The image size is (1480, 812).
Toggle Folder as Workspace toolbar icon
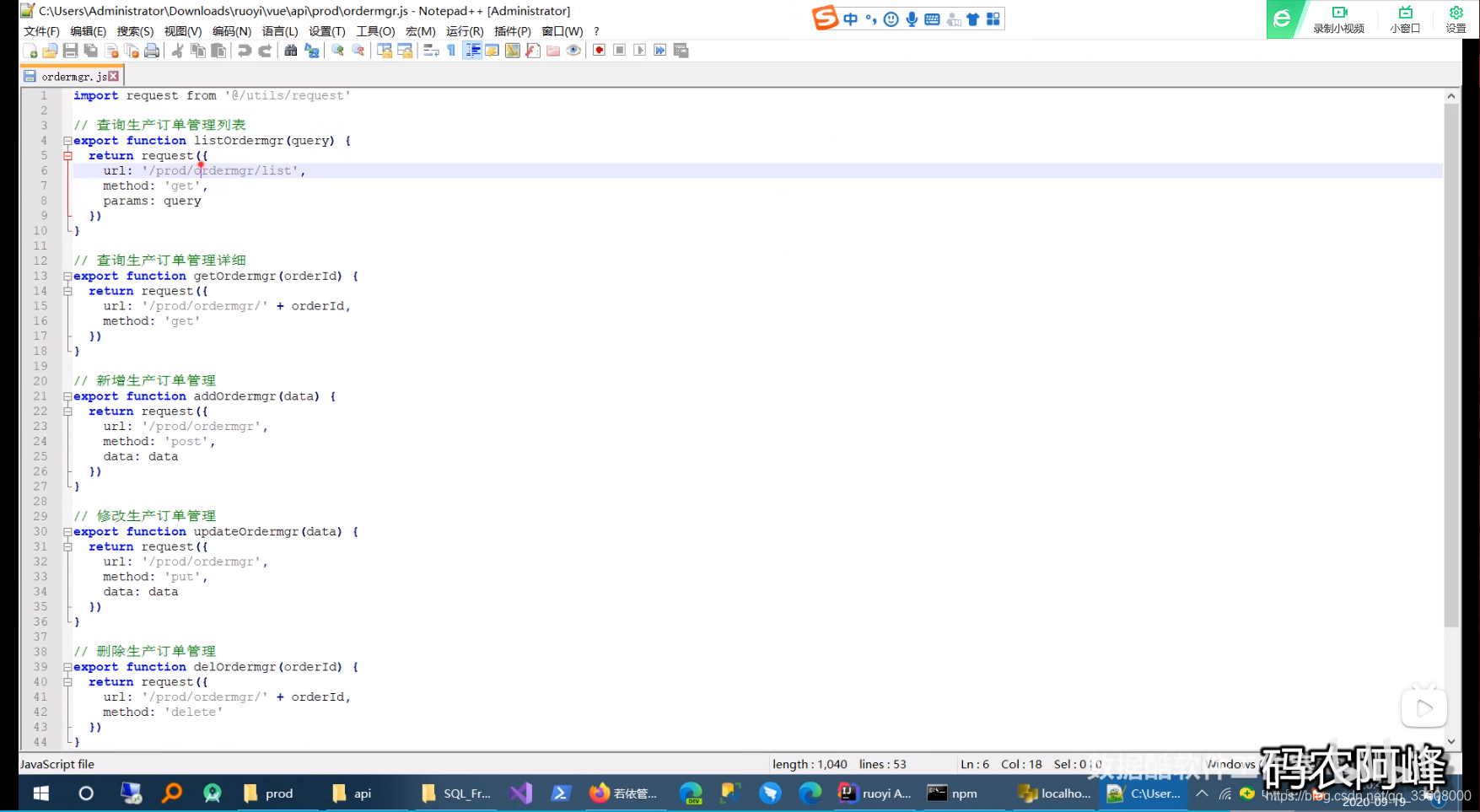(553, 51)
